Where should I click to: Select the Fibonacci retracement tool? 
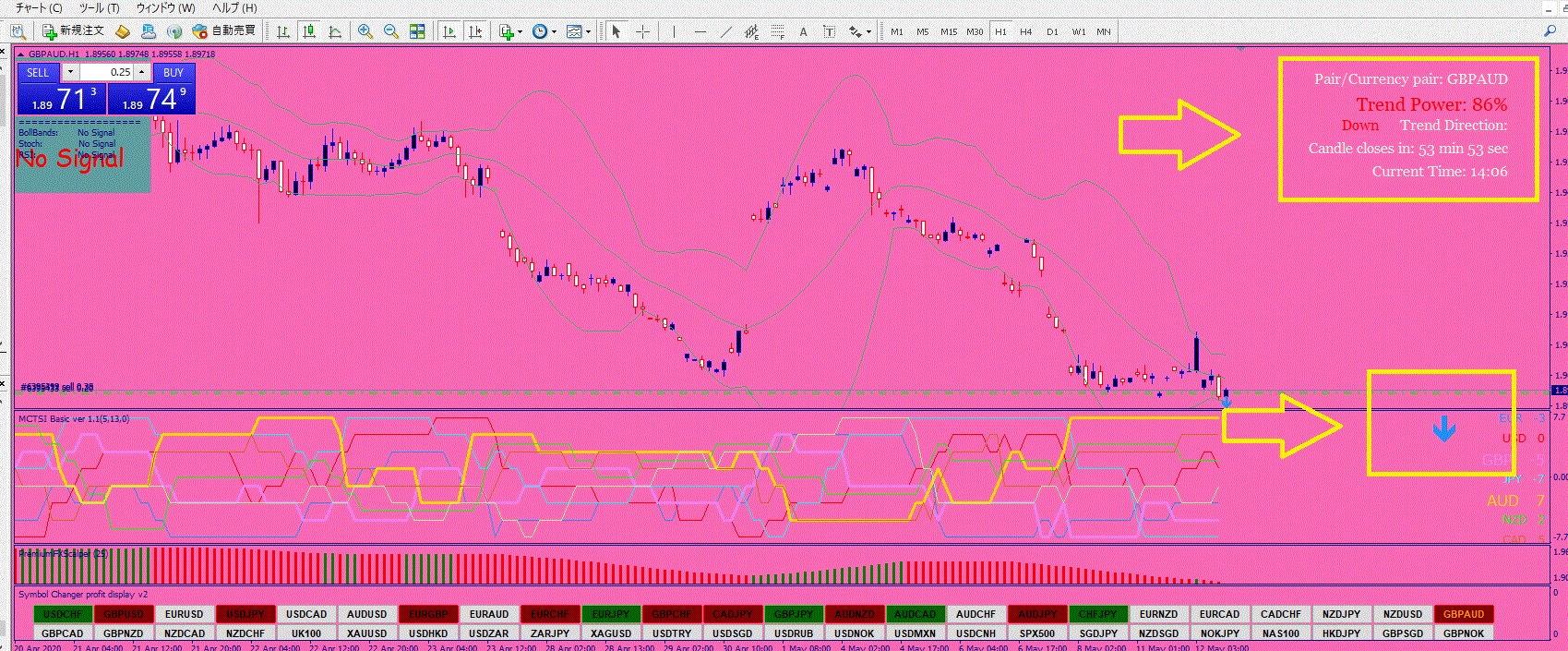point(778,31)
